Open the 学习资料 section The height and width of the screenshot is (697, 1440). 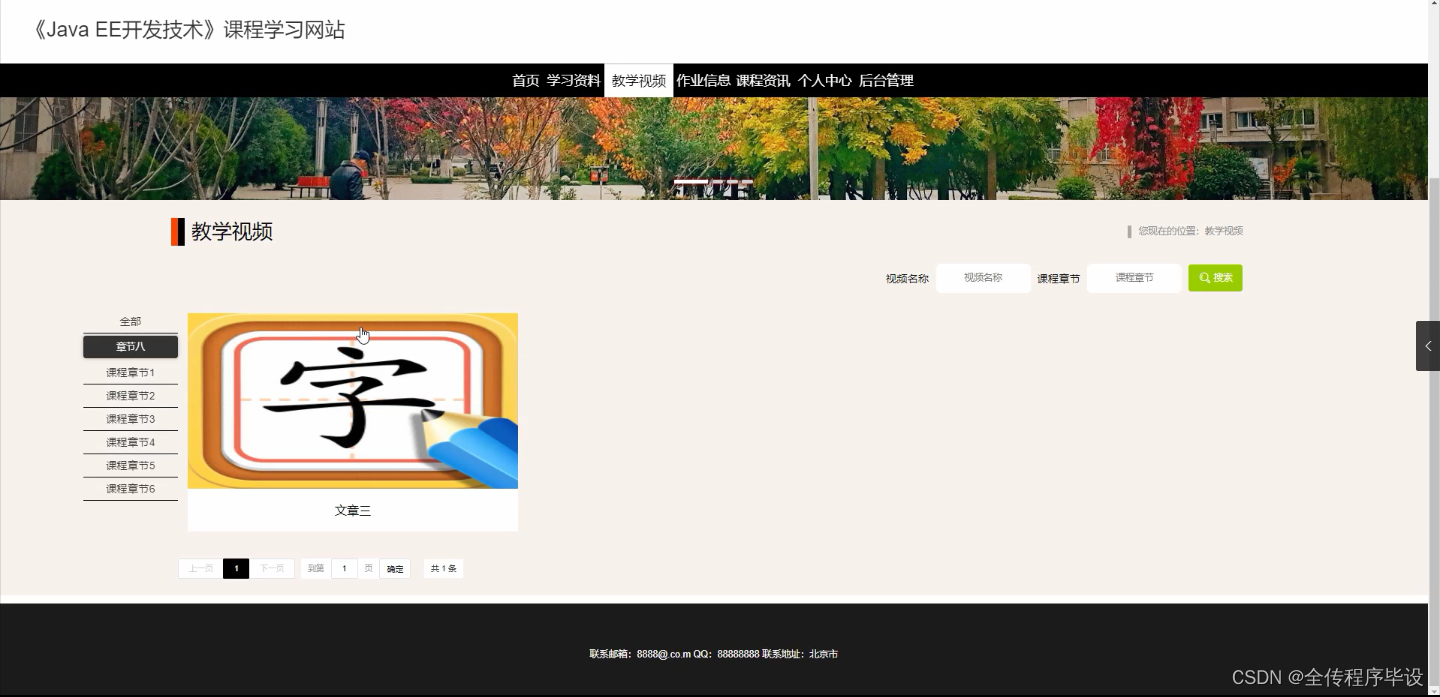pyautogui.click(x=574, y=80)
